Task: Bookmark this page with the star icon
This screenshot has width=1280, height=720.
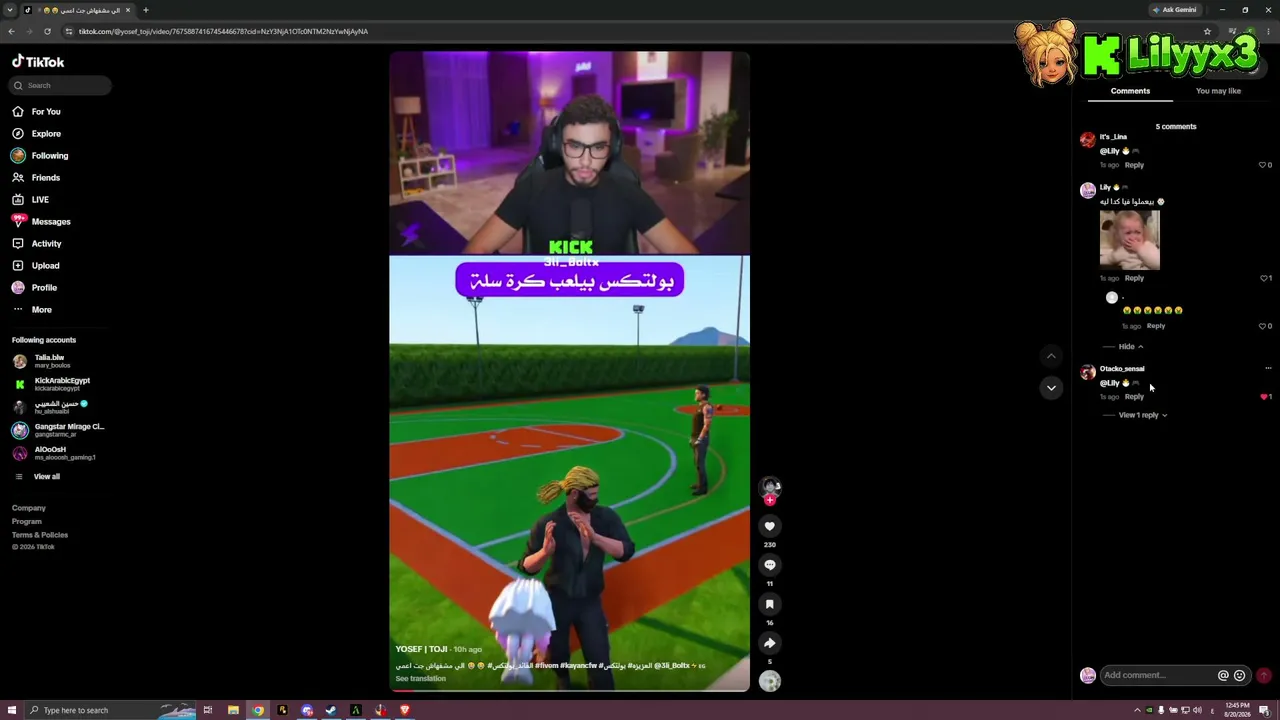Action: pos(1207,31)
